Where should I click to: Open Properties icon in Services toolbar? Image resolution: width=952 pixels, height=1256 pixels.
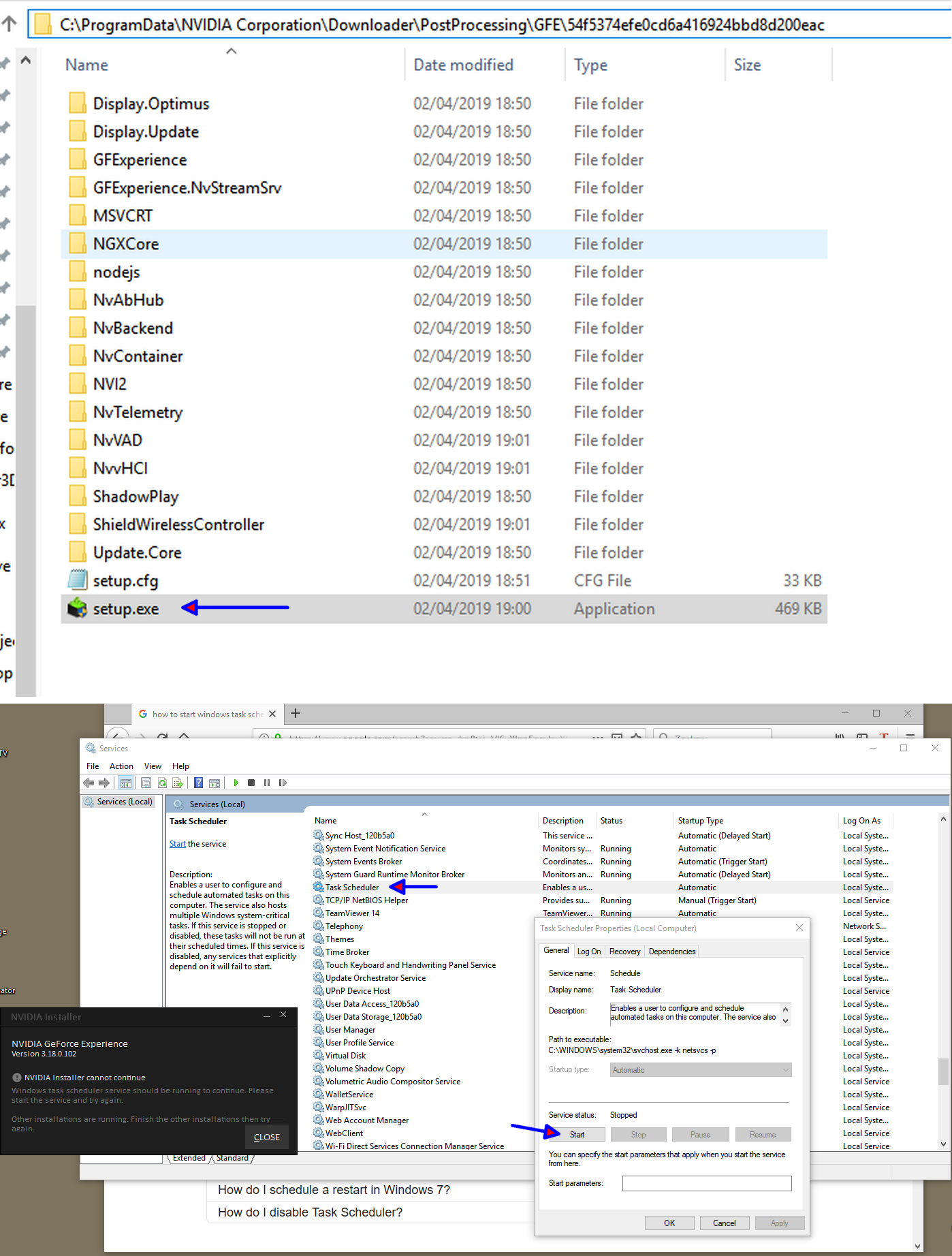pos(146,783)
